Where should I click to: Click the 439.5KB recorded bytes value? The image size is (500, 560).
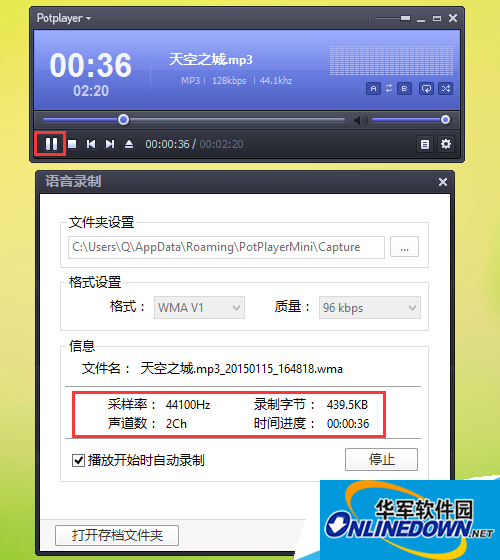(347, 405)
